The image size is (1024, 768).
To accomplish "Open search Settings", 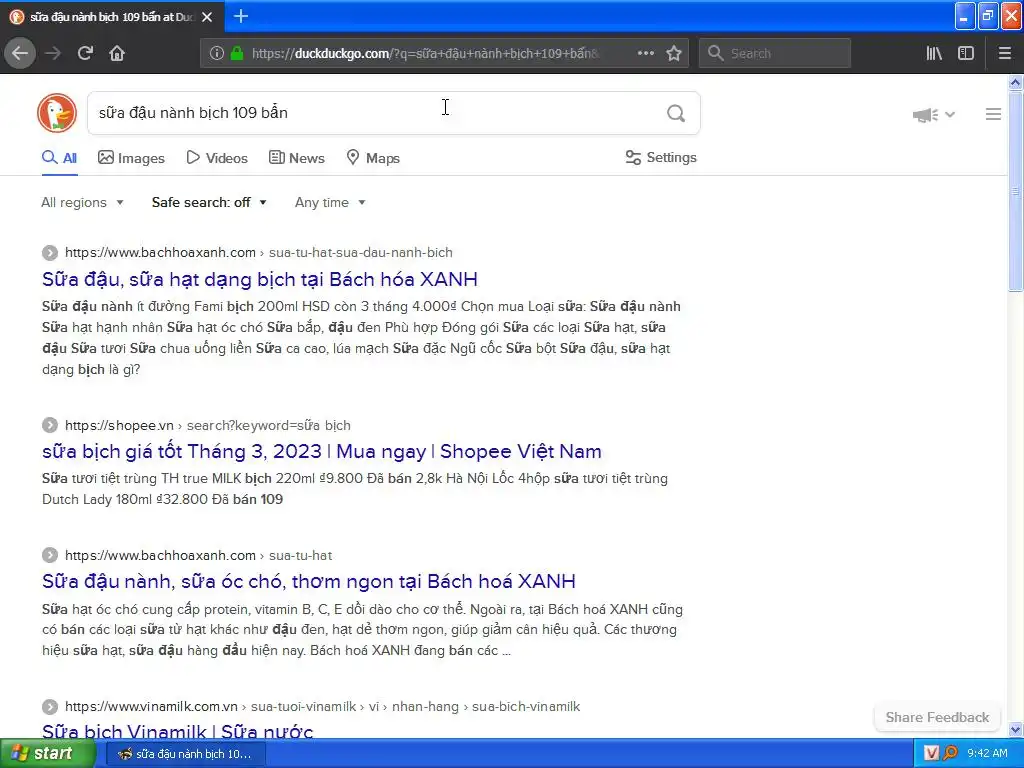I will click(x=661, y=157).
